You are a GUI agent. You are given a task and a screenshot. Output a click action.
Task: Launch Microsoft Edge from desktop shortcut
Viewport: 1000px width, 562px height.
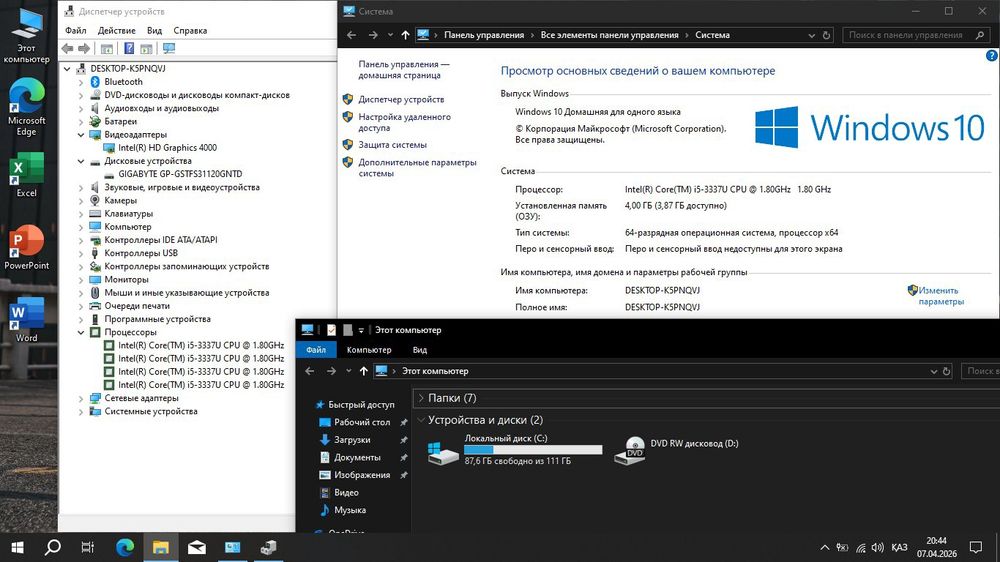click(x=26, y=107)
